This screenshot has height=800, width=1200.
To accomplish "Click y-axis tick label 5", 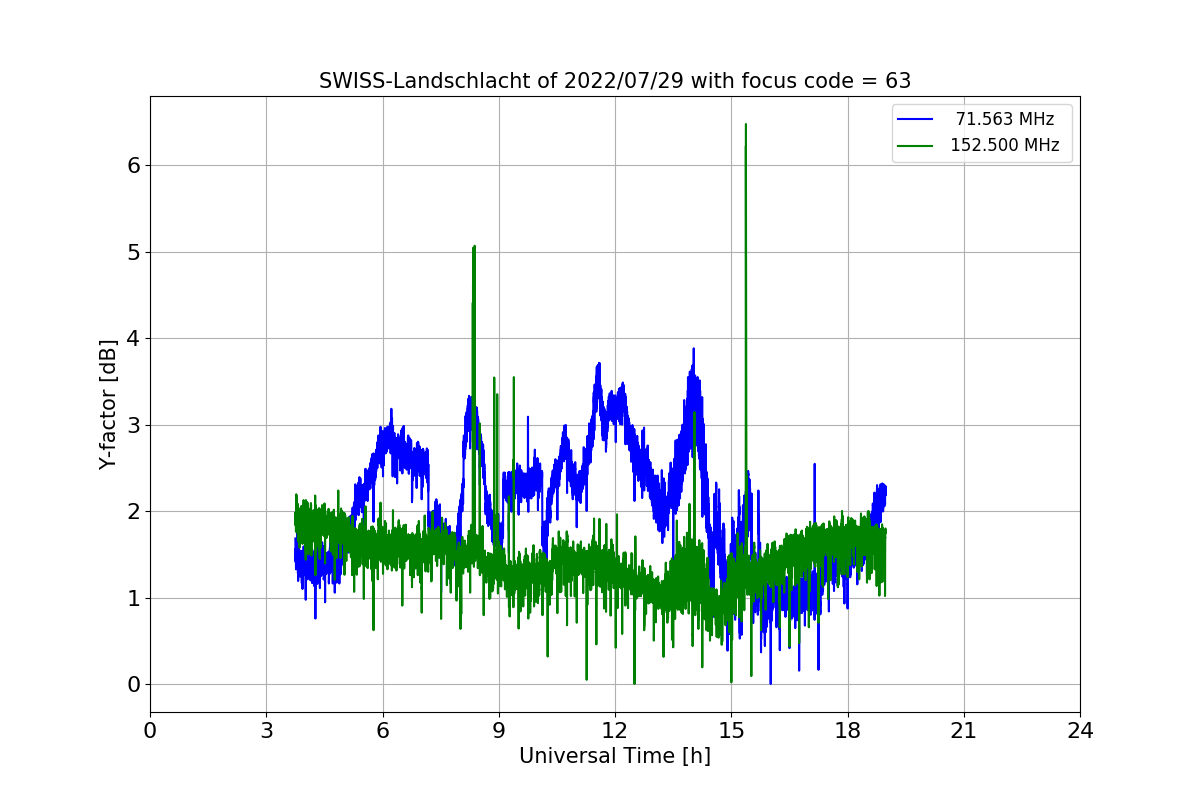I will click(134, 252).
